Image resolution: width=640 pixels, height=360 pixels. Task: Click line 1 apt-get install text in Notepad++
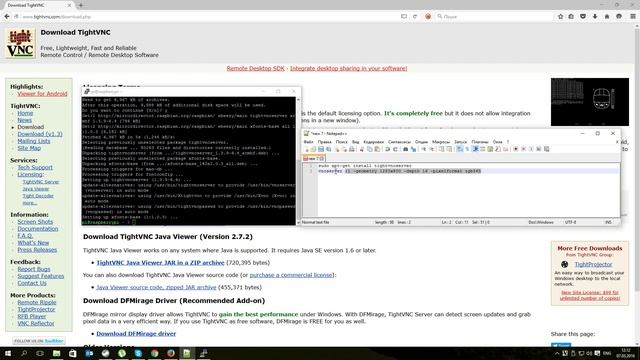click(365, 166)
